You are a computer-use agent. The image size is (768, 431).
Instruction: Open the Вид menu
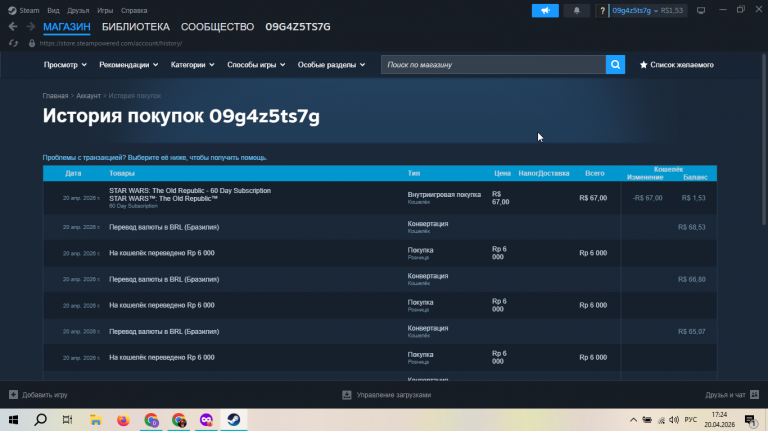click(x=53, y=10)
